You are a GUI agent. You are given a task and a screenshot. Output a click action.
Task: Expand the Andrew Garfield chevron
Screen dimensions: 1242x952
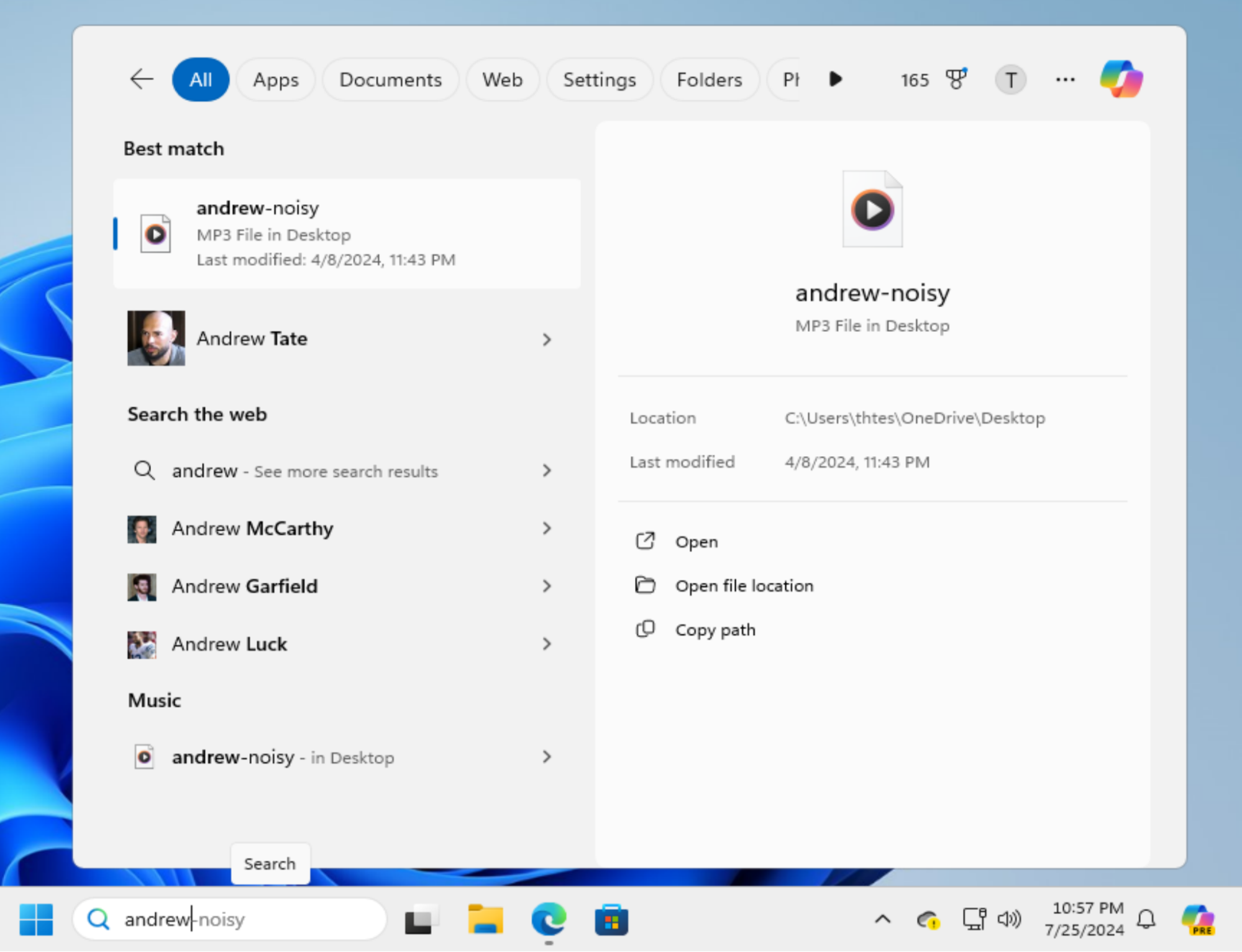tap(547, 586)
